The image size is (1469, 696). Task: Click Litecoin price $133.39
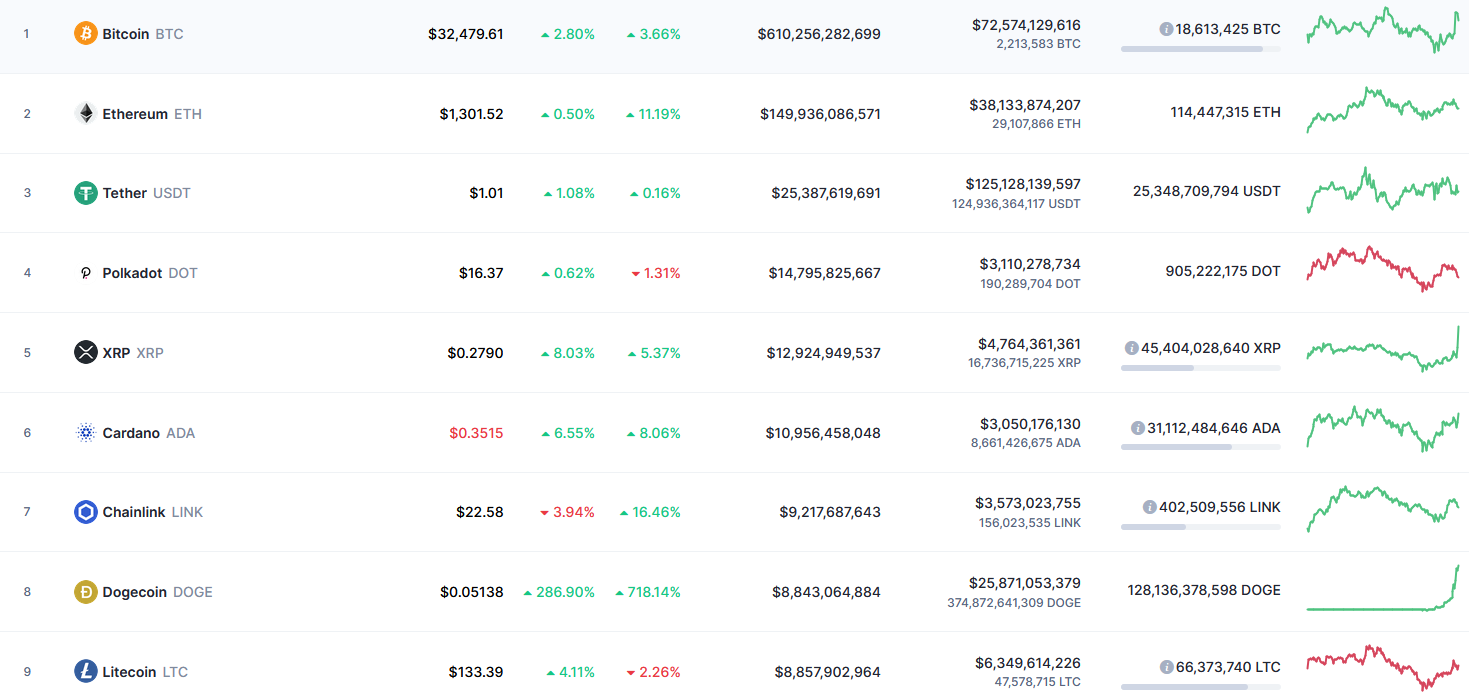pyautogui.click(x=476, y=672)
